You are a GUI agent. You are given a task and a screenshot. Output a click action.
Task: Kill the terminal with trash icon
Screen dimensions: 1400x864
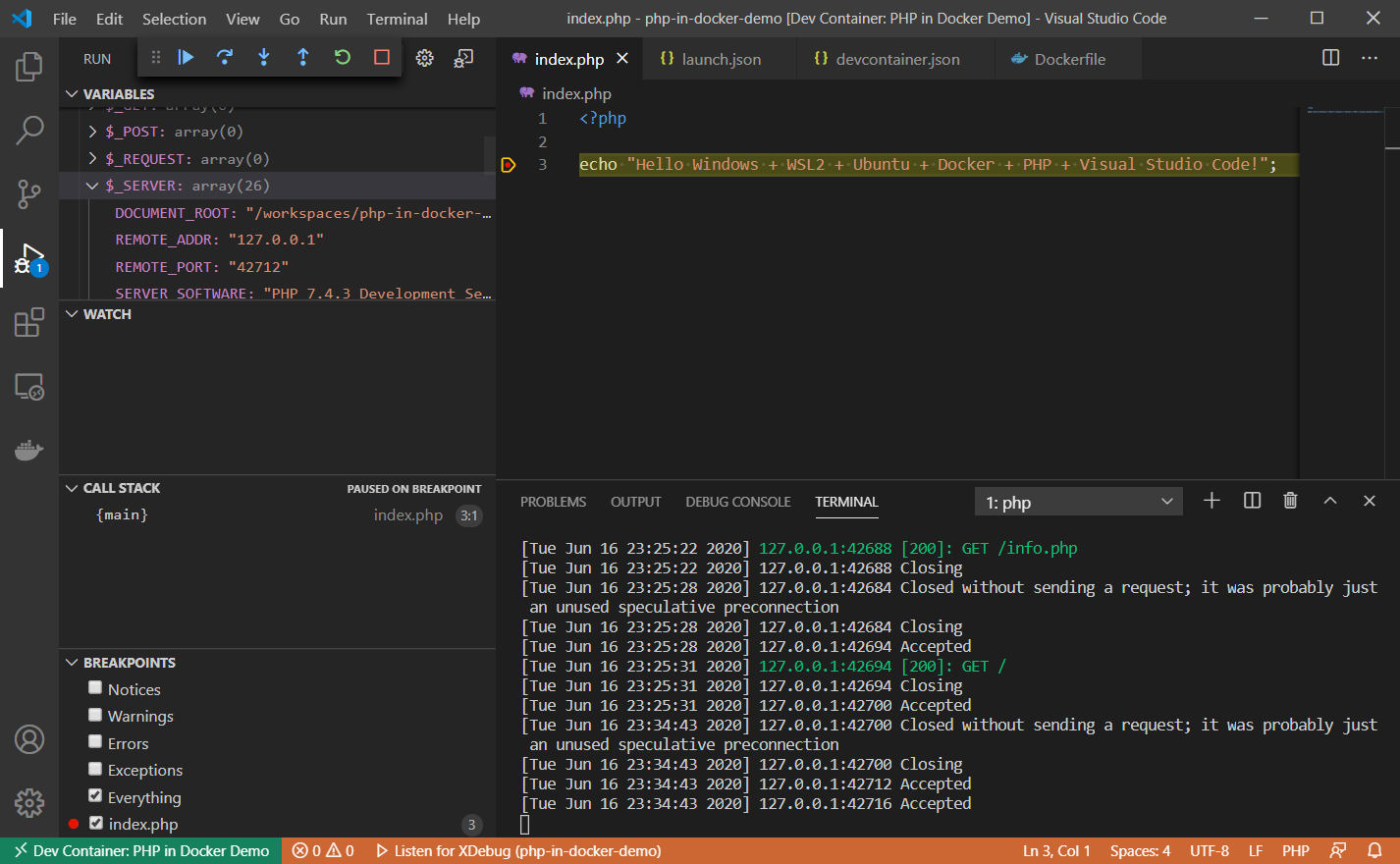point(1290,501)
